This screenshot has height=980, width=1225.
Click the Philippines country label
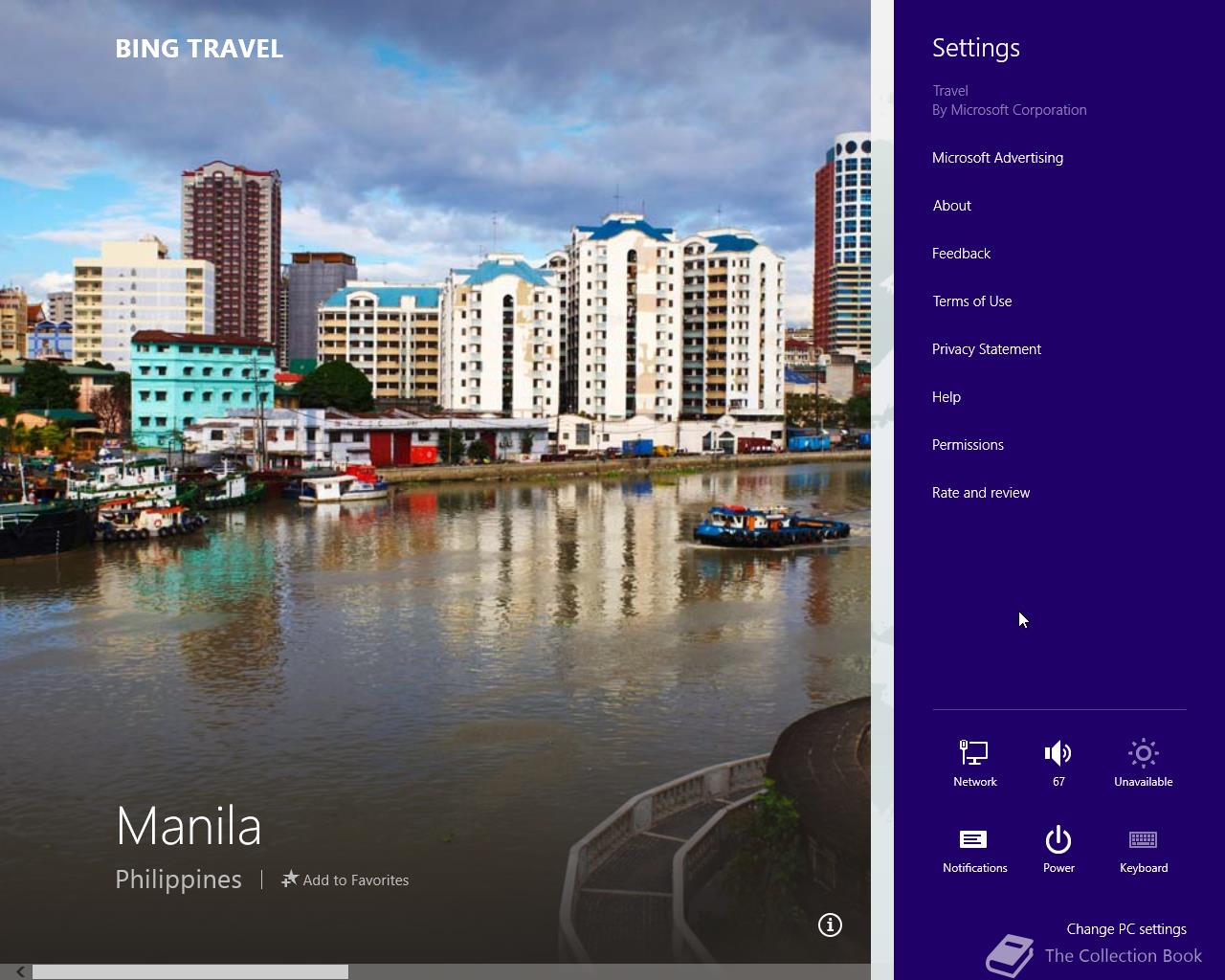click(178, 880)
